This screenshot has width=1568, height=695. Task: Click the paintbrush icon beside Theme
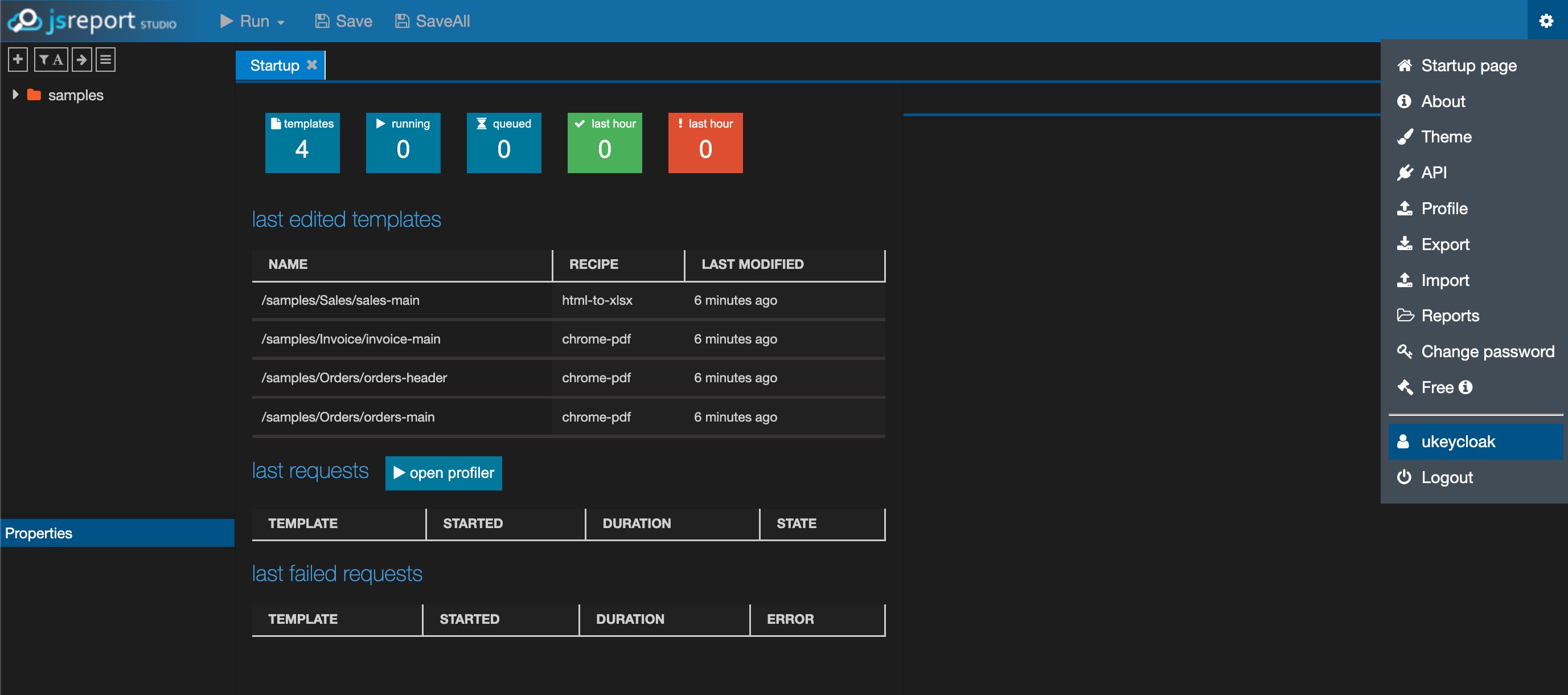click(1404, 137)
